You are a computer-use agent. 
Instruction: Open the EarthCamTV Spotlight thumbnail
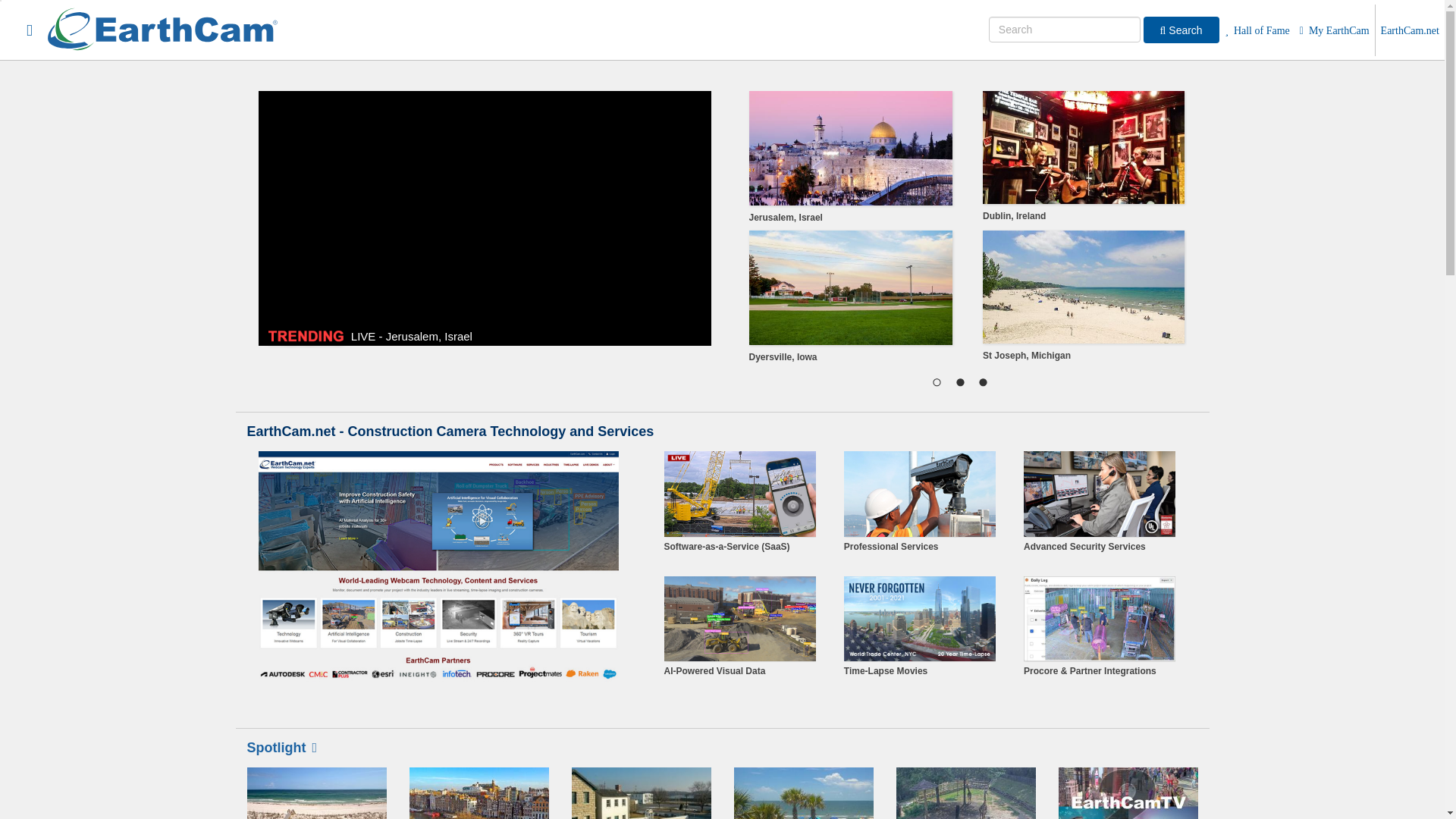click(1128, 793)
